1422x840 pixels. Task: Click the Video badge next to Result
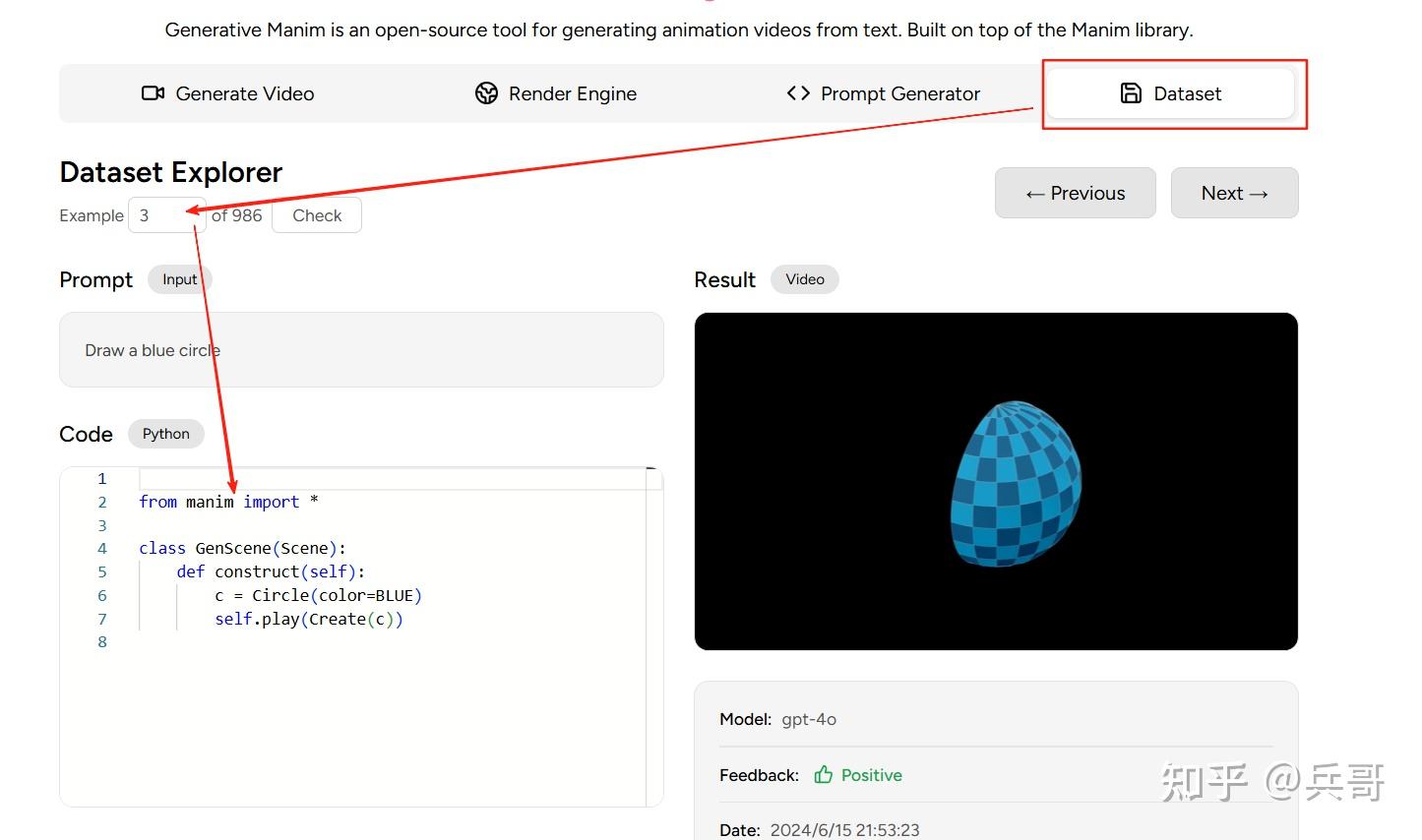(805, 279)
